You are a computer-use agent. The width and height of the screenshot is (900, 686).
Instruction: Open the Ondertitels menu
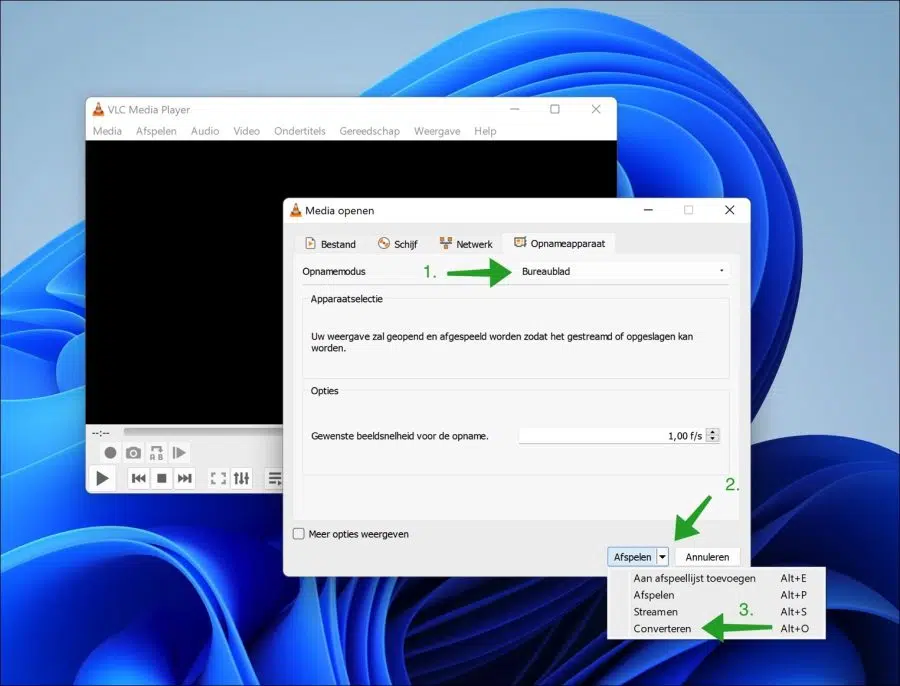pyautogui.click(x=300, y=131)
